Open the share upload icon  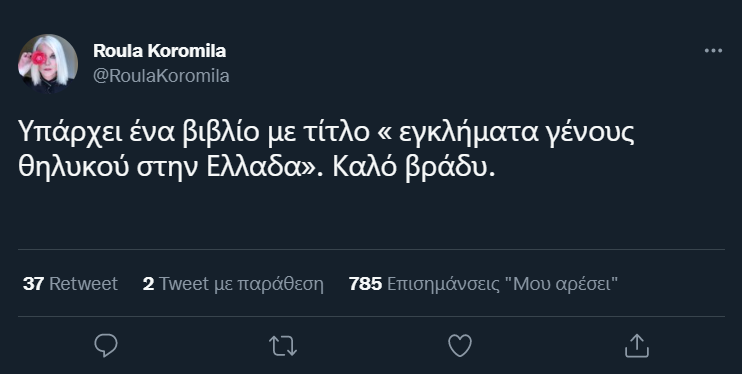coord(636,346)
